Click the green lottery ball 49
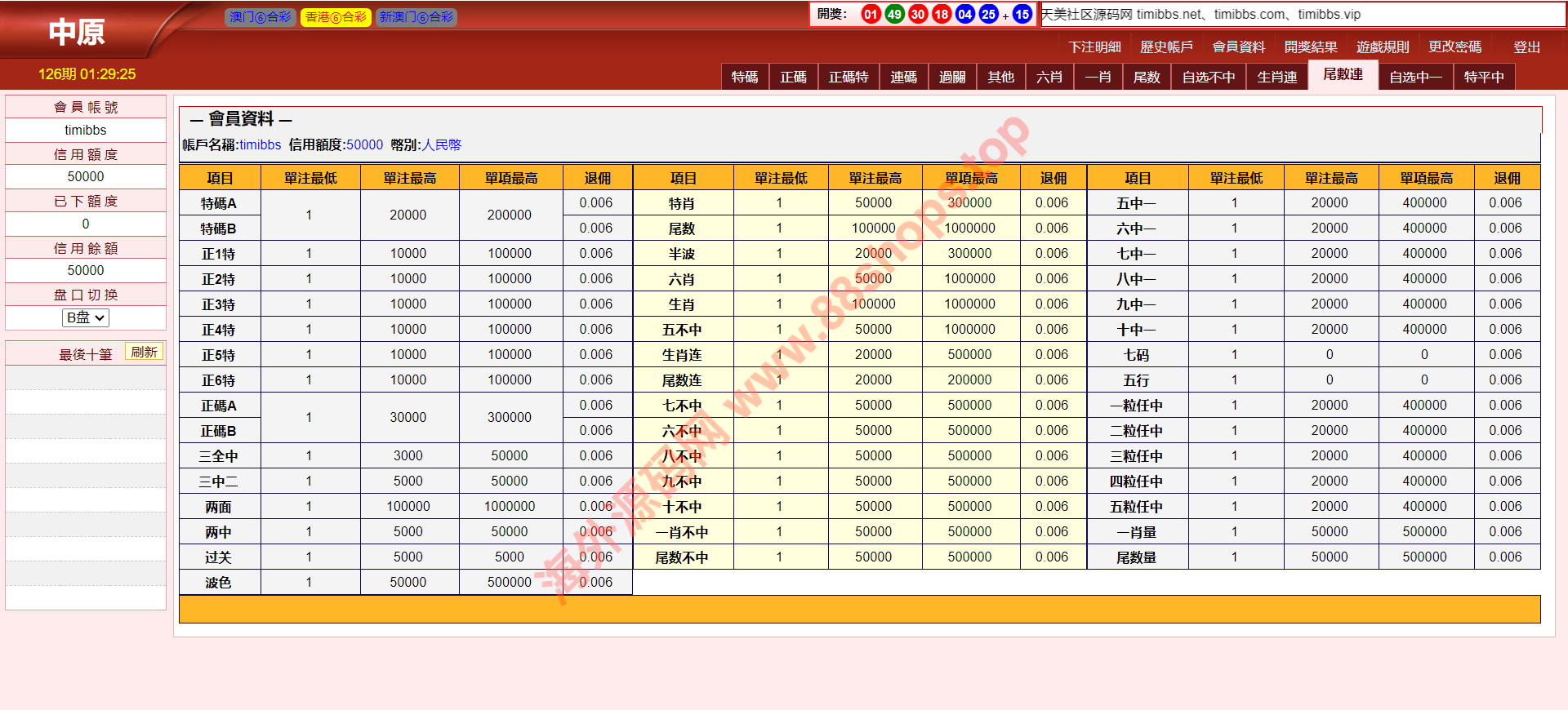This screenshot has width=1568, height=710. (894, 14)
